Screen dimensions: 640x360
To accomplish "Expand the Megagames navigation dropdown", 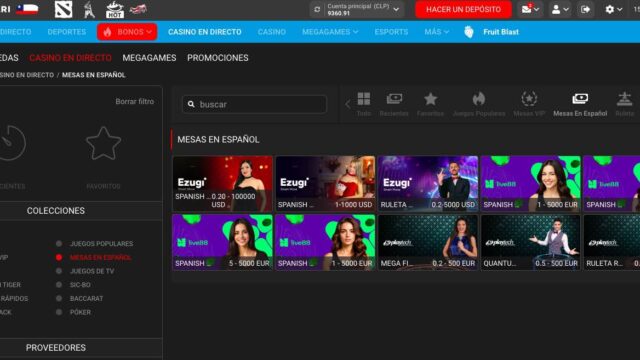I will tap(330, 32).
